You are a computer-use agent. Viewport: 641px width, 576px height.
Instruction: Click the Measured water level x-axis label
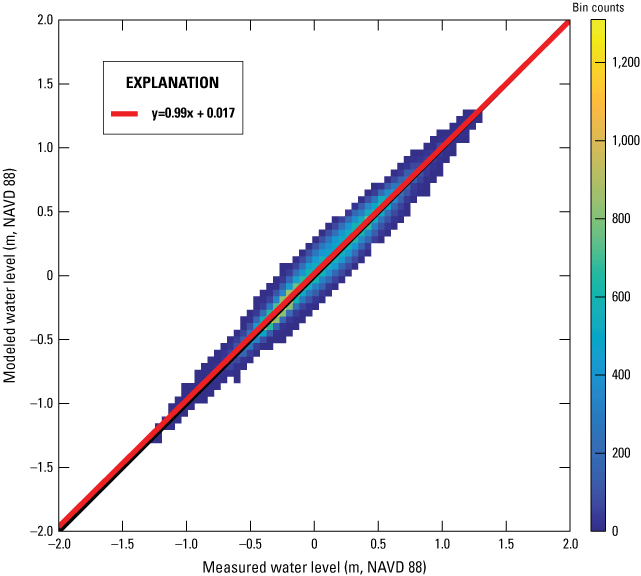(313, 567)
